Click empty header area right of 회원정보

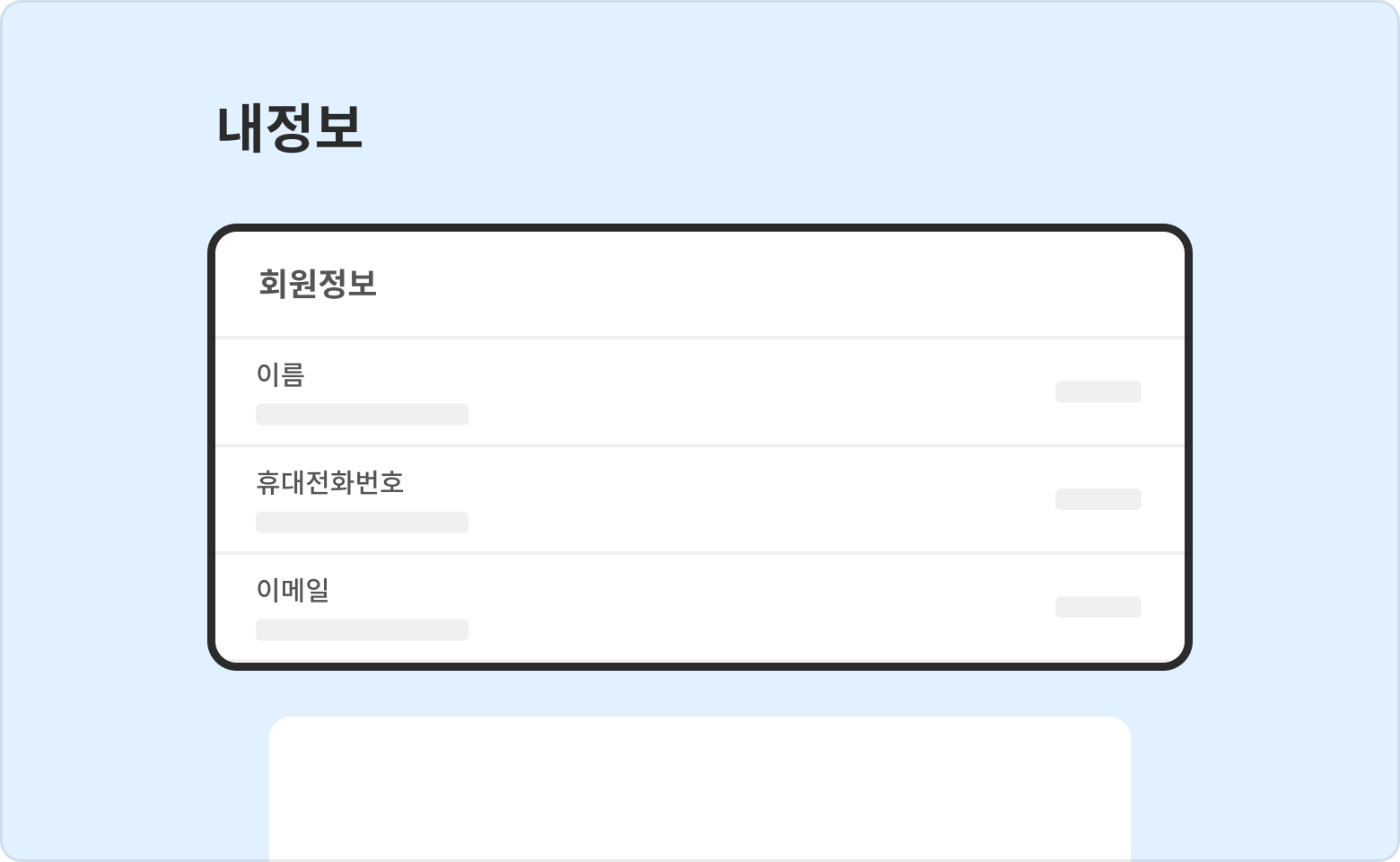pyautogui.click(x=763, y=284)
